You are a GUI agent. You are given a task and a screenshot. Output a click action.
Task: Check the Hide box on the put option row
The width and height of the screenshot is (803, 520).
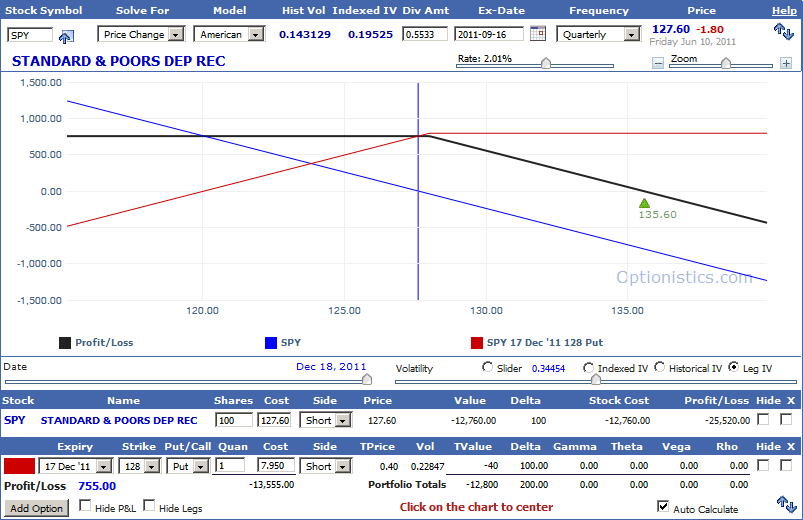[x=763, y=465]
